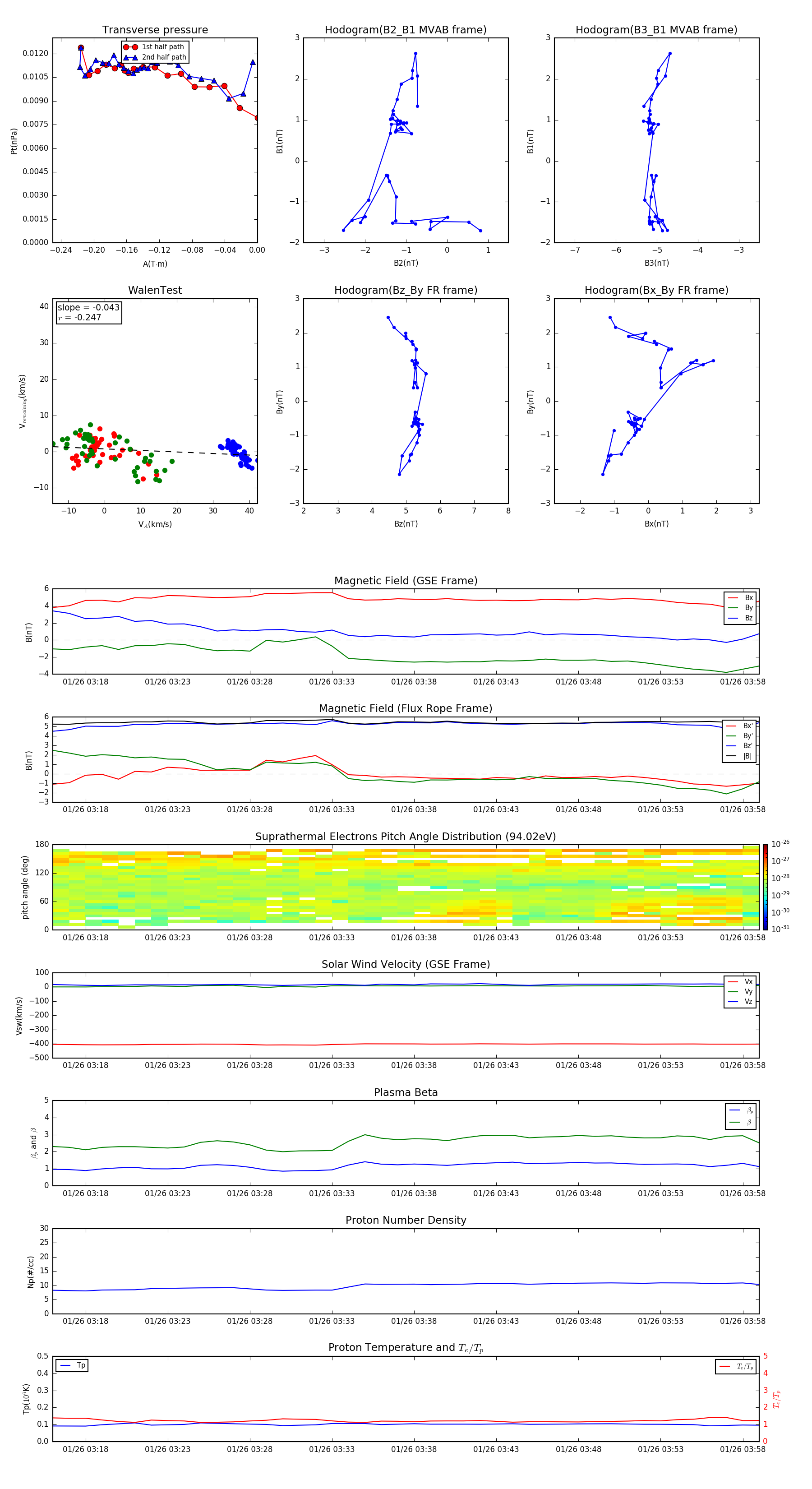Select the "slope = -0.043" annotation
Image resolution: width=812 pixels, height=1489 pixels.
[88, 308]
